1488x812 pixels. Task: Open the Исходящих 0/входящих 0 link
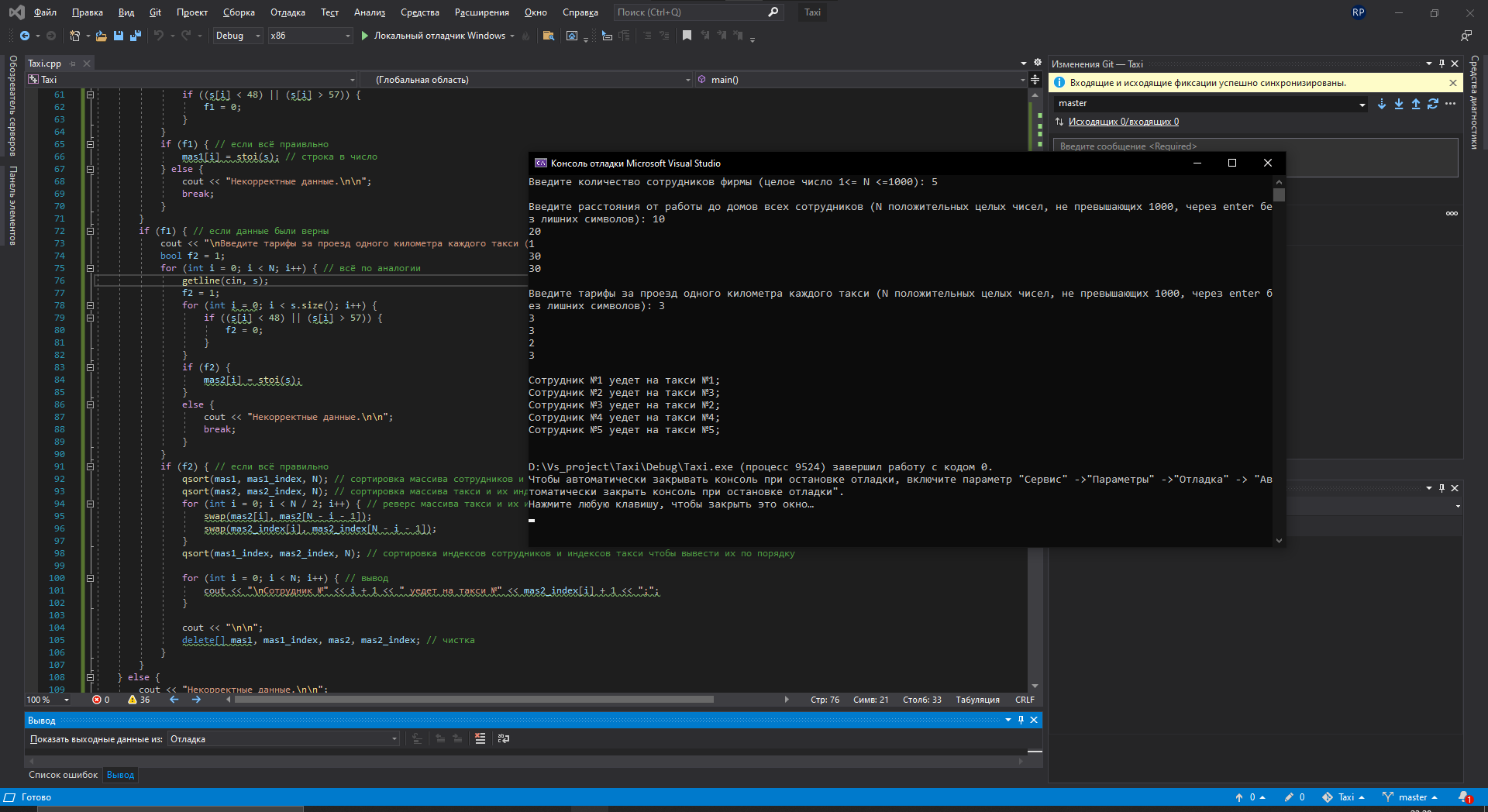pyautogui.click(x=1123, y=122)
